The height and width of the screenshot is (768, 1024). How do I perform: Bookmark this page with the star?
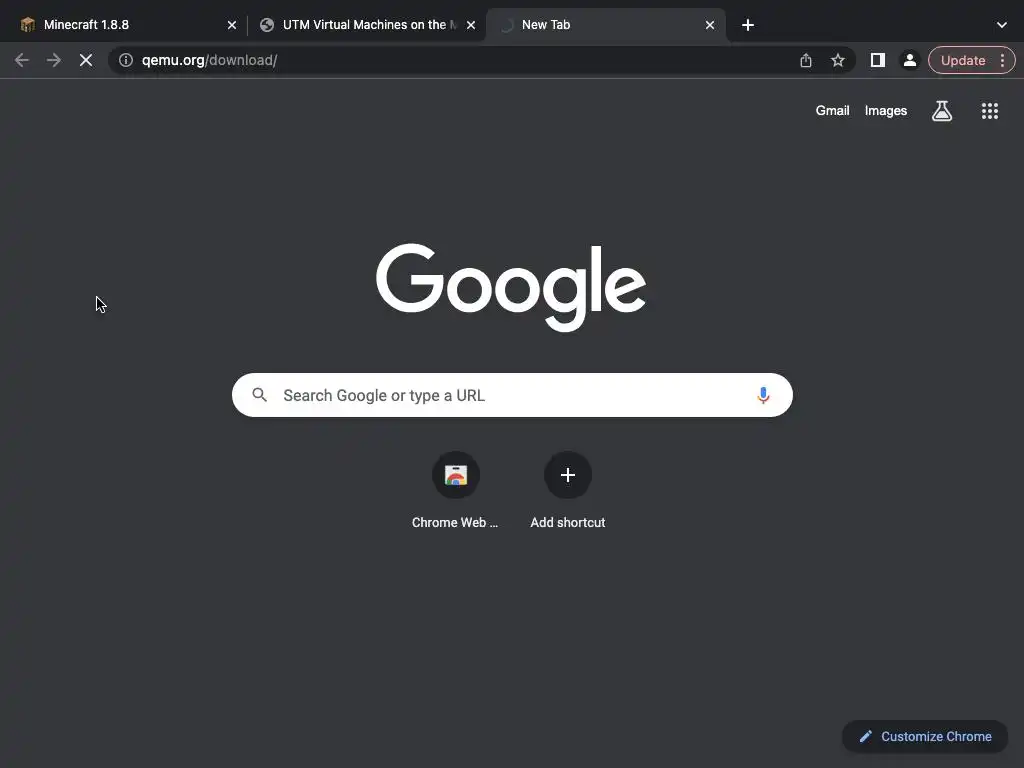tap(838, 60)
